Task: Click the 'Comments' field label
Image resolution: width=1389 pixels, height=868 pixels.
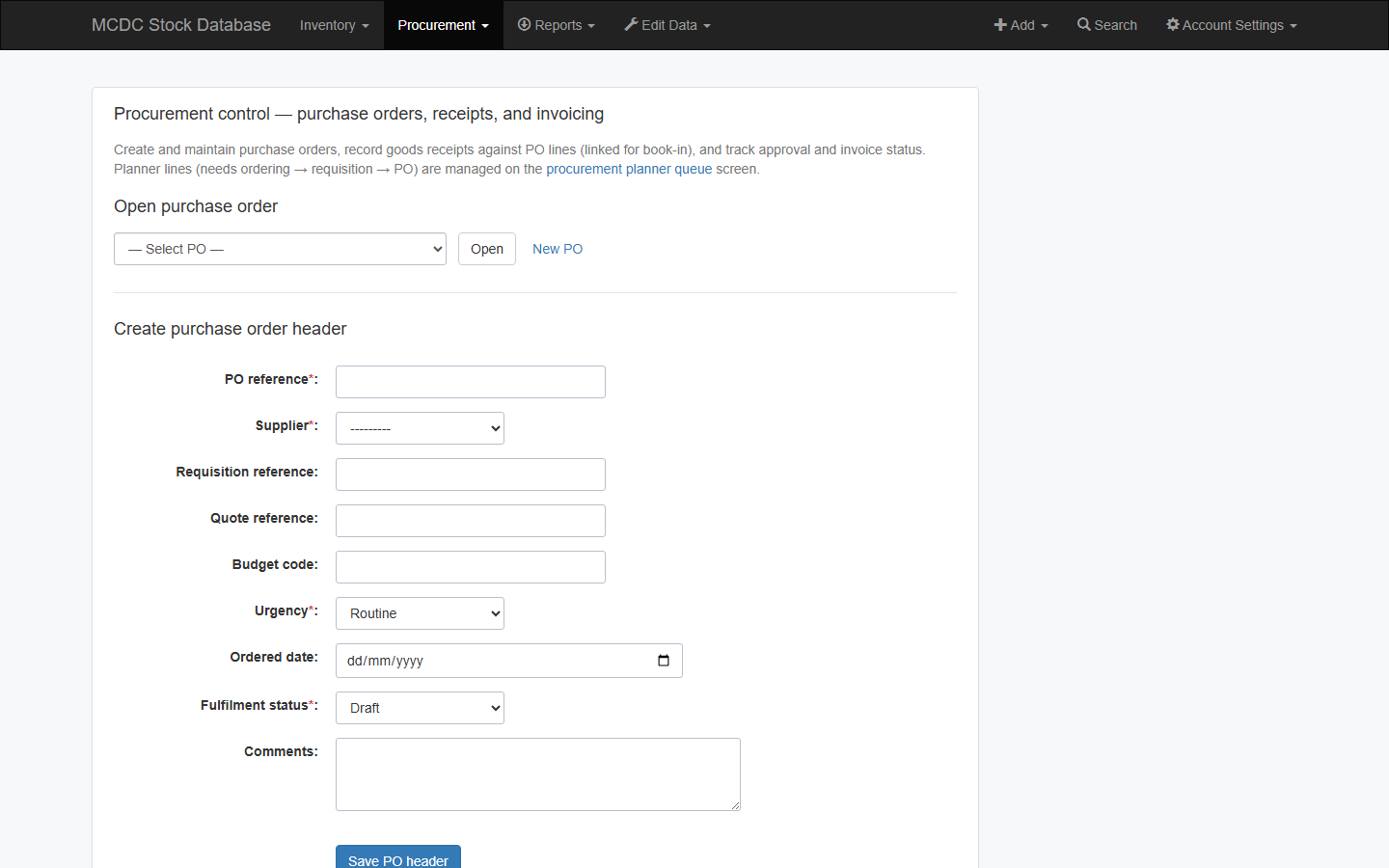Action: pyautogui.click(x=281, y=751)
